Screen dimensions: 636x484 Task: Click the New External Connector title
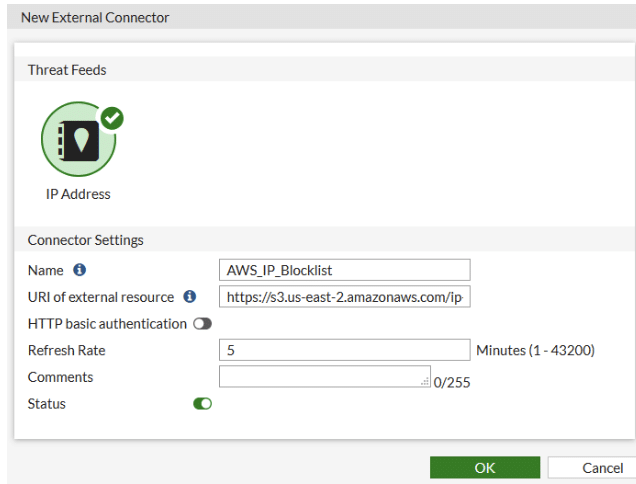pyautogui.click(x=95, y=17)
